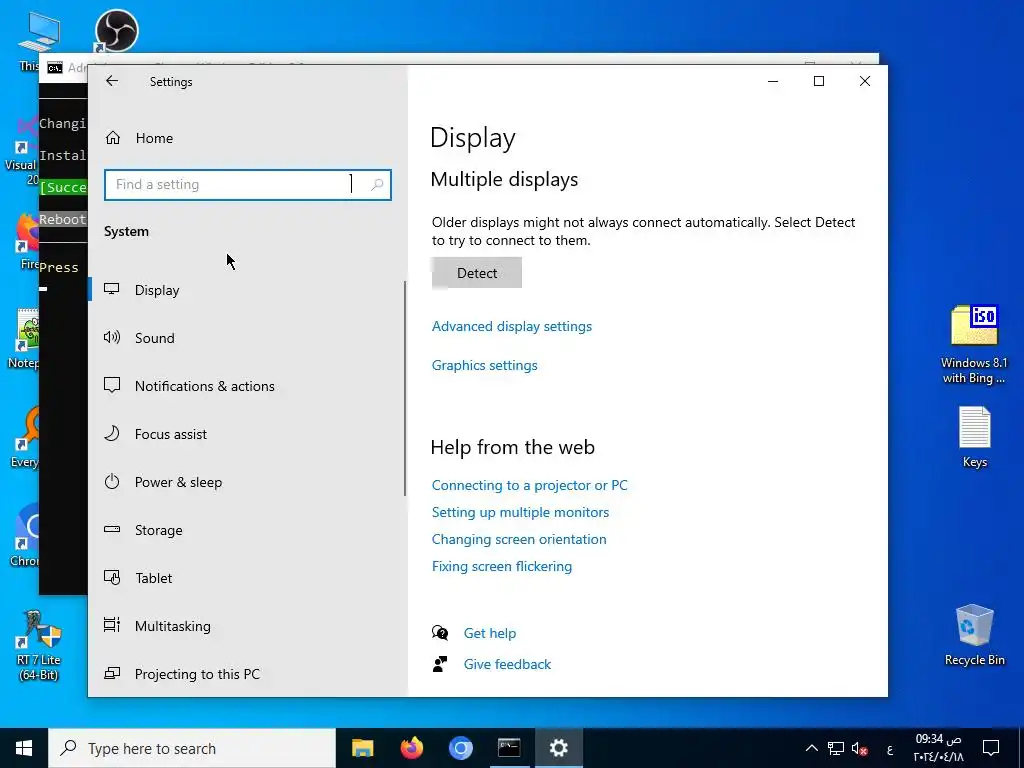The height and width of the screenshot is (768, 1024).
Task: Click the Power & sleep power icon
Action: (x=112, y=481)
